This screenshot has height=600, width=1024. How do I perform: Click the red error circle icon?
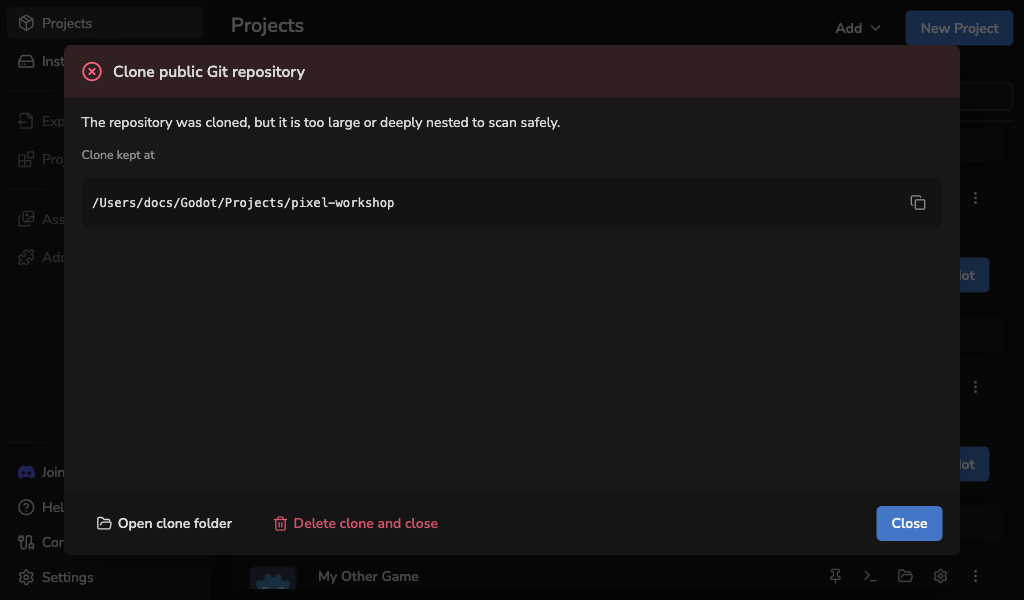pos(92,72)
